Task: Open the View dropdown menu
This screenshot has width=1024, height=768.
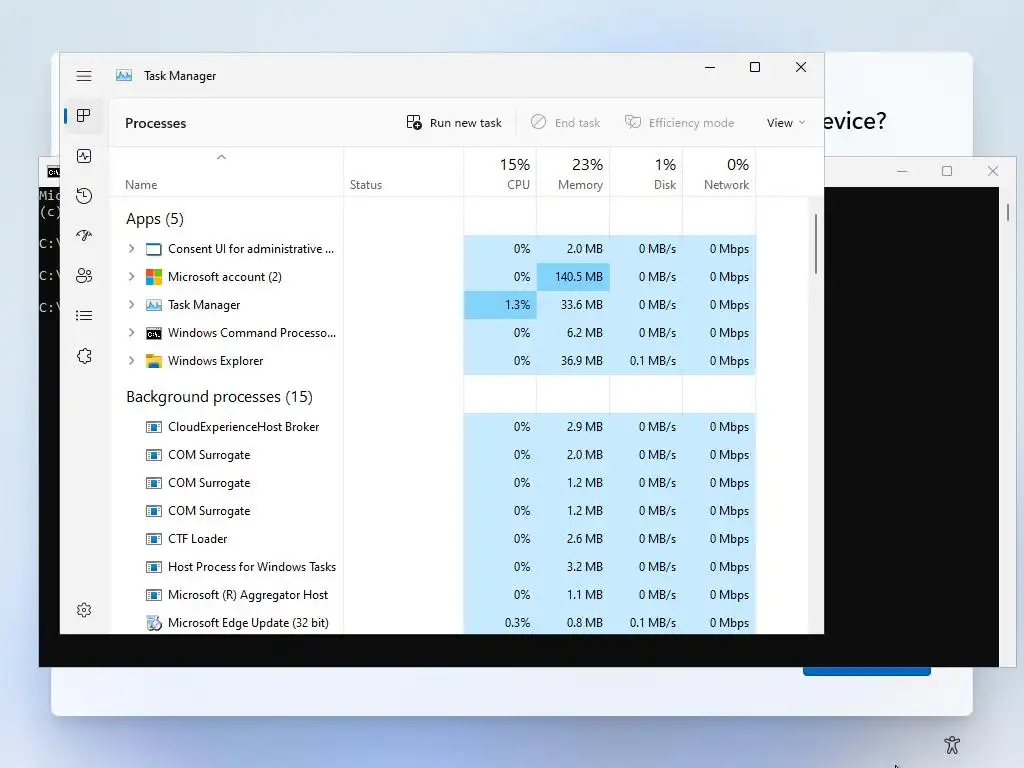Action: click(x=786, y=123)
